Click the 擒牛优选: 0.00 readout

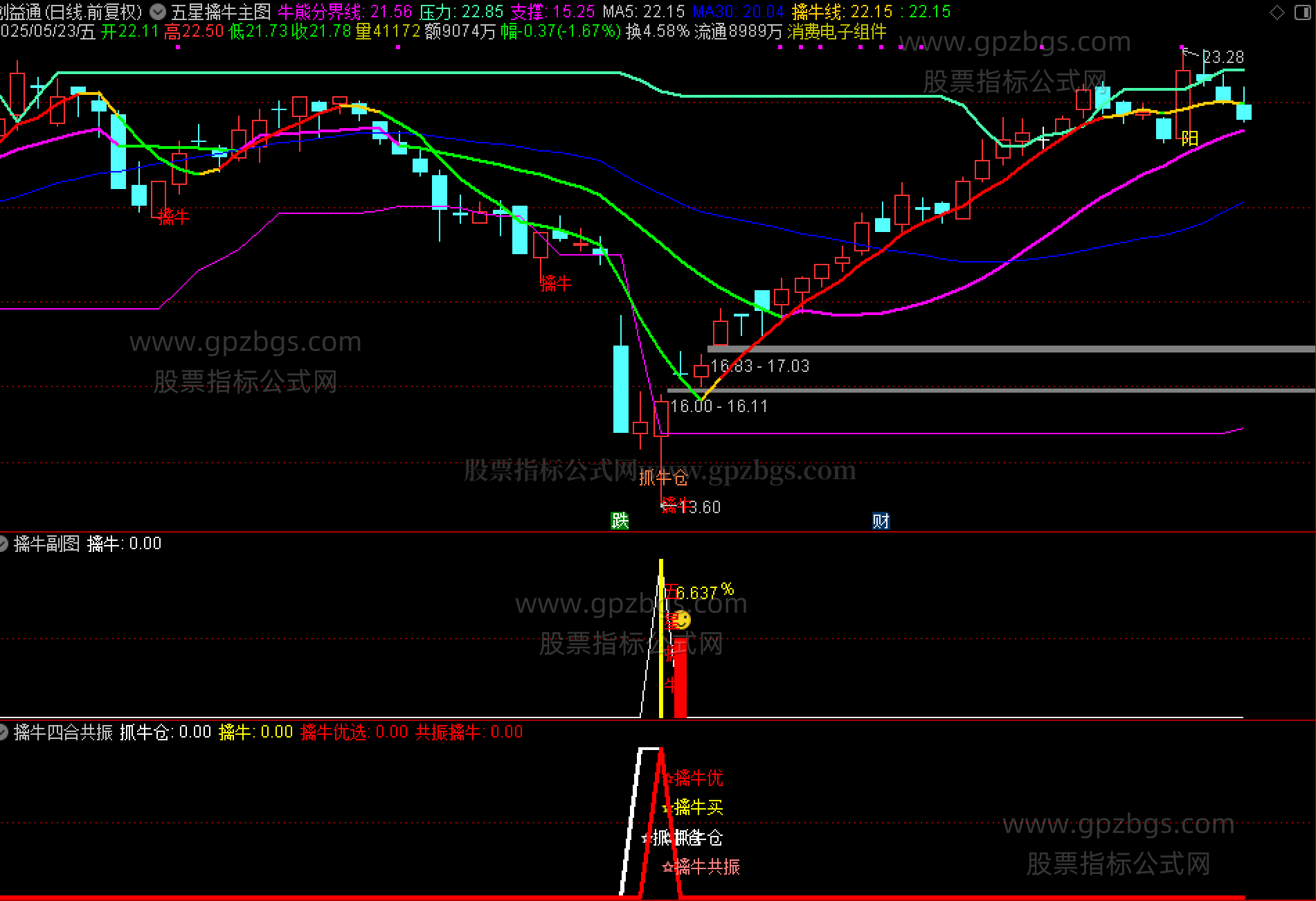pos(354,732)
